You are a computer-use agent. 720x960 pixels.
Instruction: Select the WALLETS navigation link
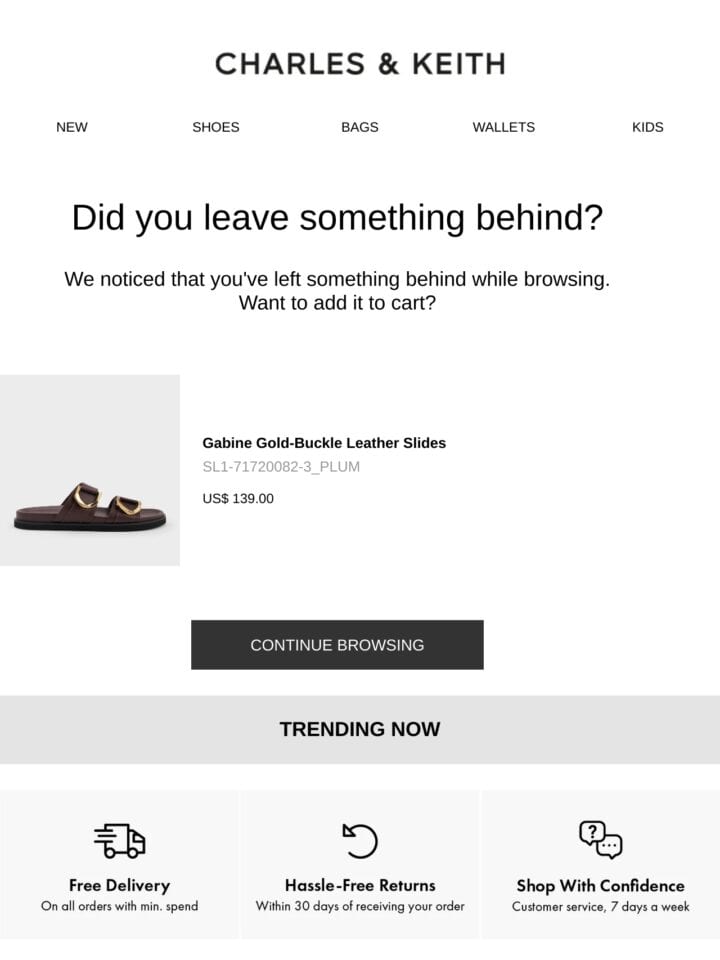click(504, 127)
